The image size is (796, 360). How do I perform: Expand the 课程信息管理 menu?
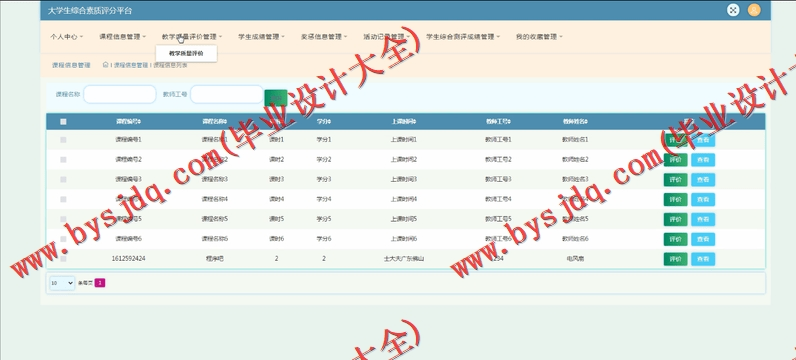[x=122, y=37]
